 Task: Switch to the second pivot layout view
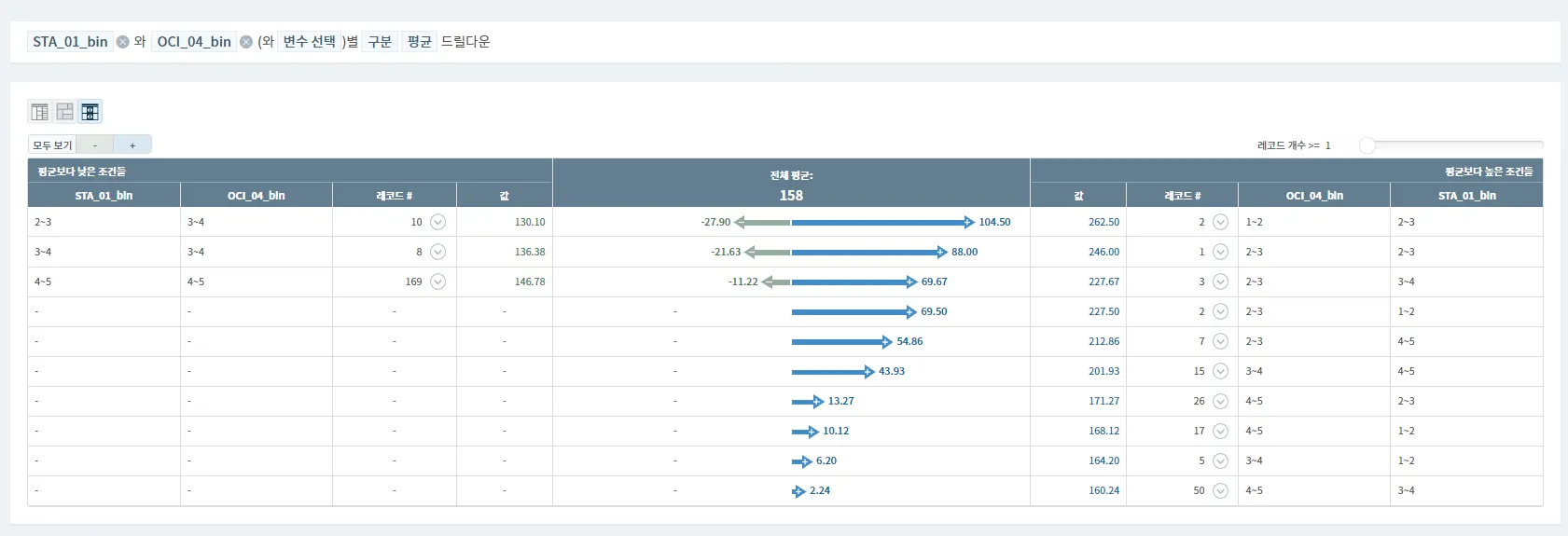coord(64,112)
